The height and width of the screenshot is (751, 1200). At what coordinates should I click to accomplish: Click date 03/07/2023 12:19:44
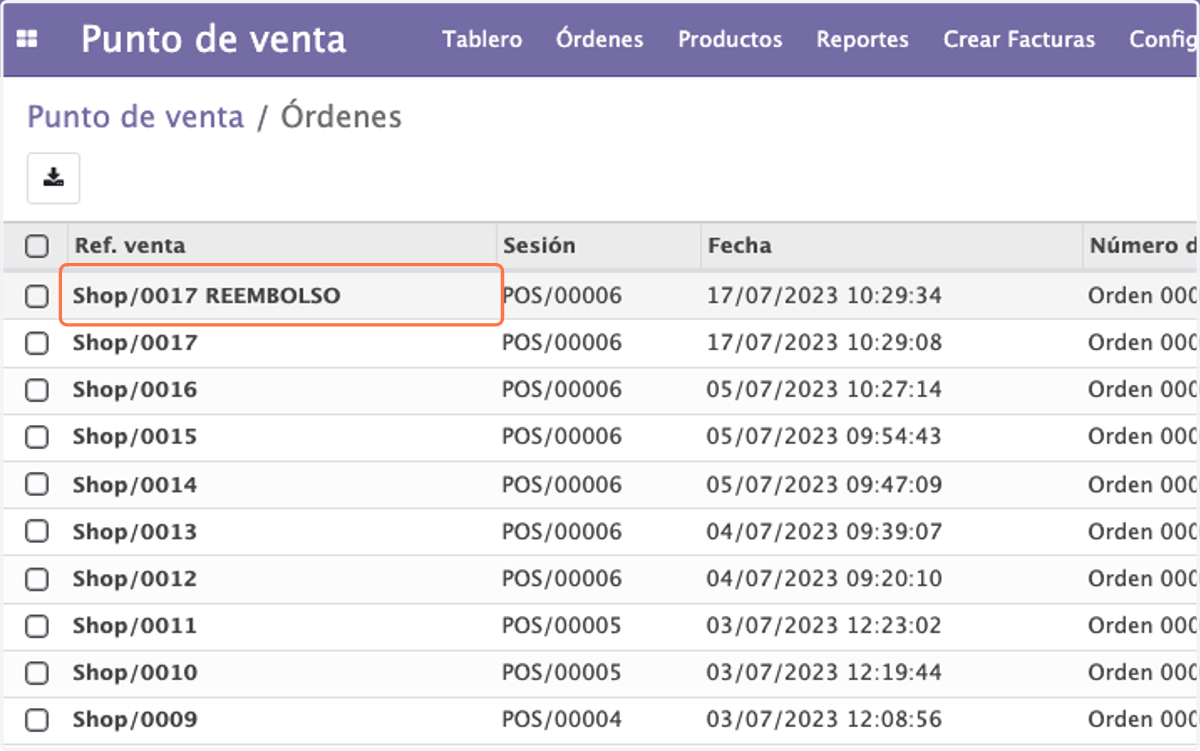825,673
